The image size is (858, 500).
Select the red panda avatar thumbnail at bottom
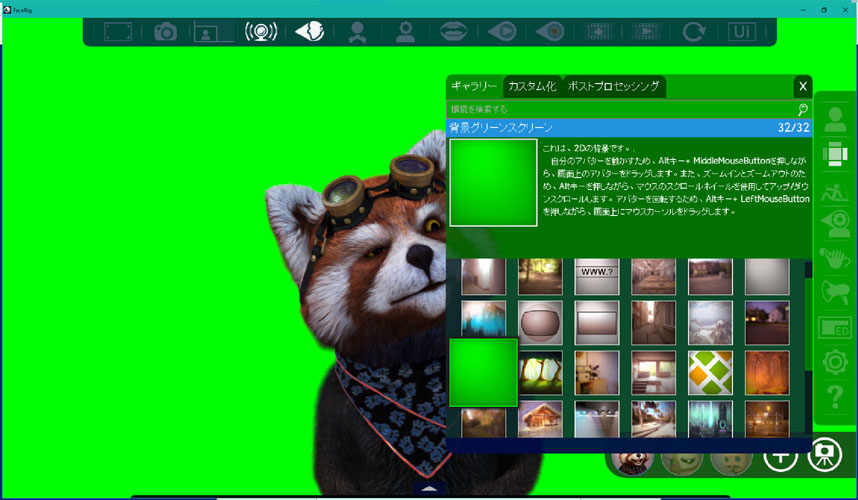tap(633, 462)
